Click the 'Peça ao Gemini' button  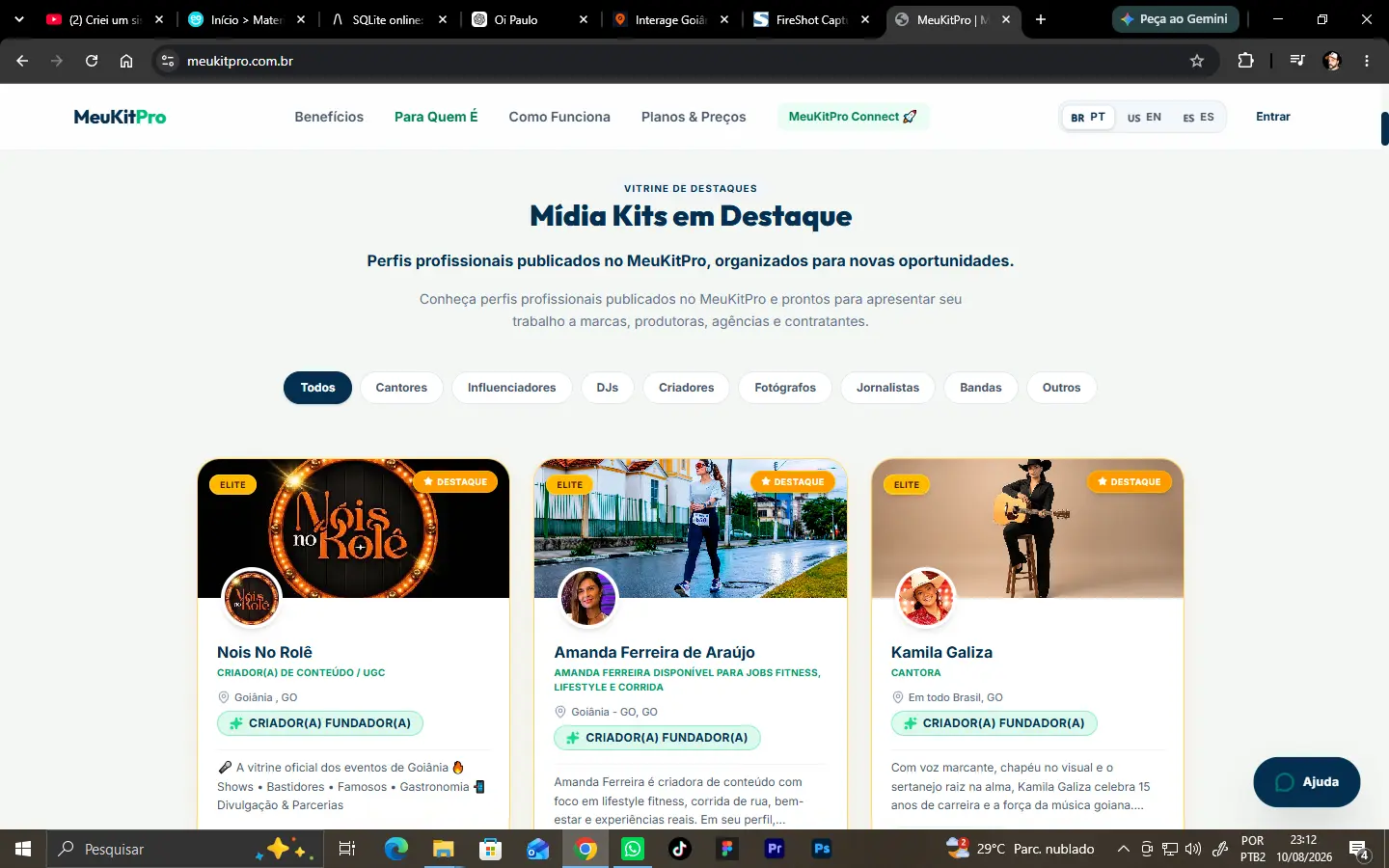[1175, 19]
